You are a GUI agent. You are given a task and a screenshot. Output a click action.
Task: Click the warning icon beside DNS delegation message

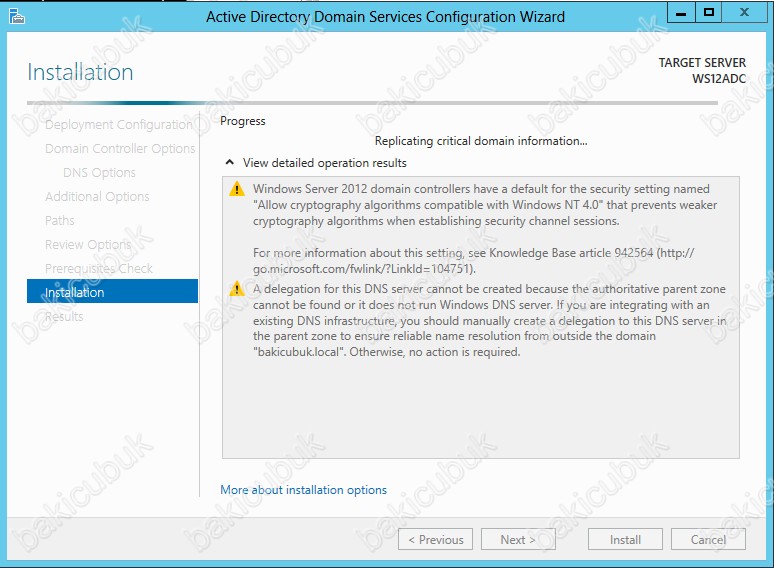tap(237, 289)
